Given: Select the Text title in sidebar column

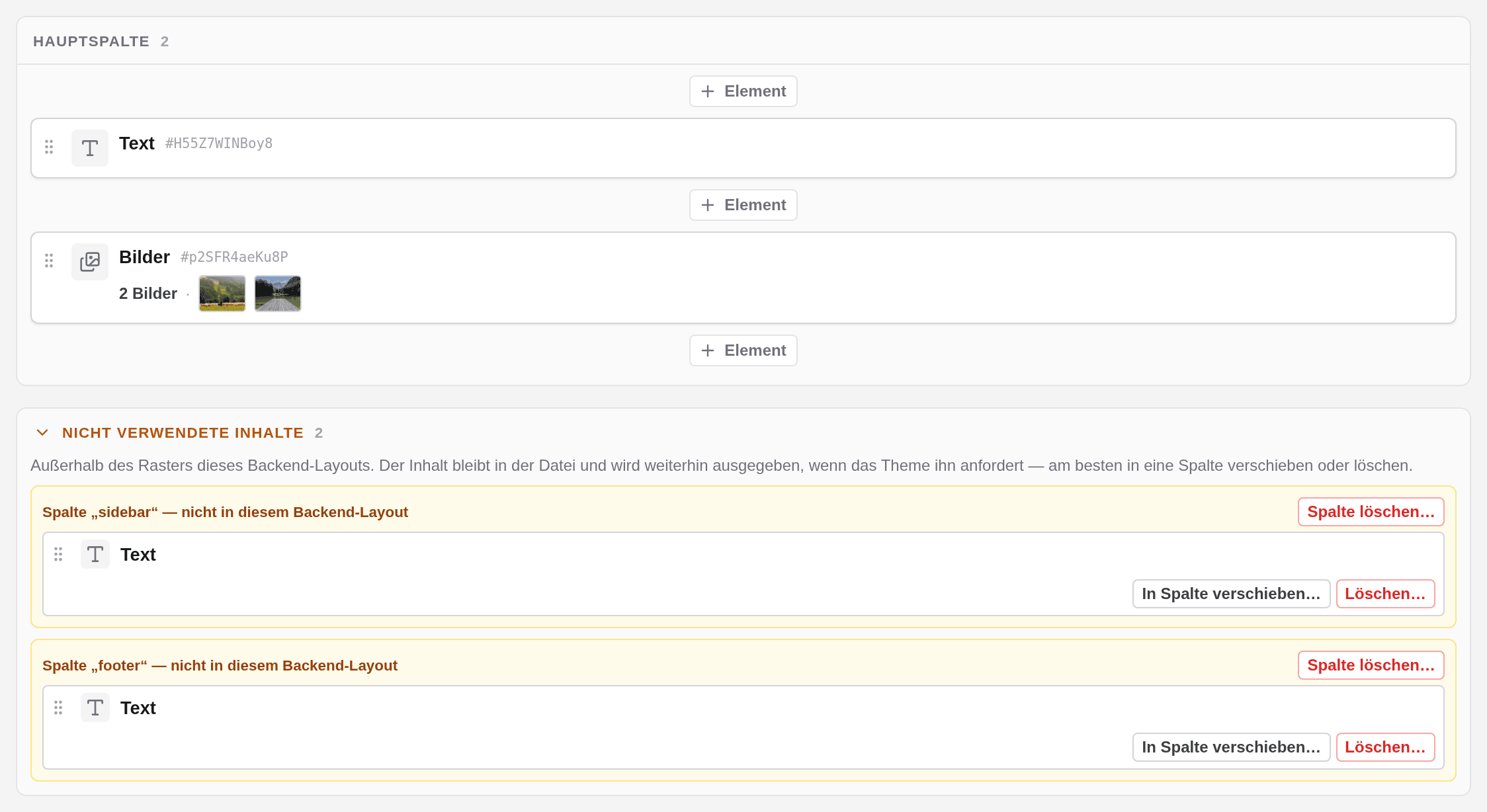Looking at the screenshot, I should pyautogui.click(x=138, y=554).
